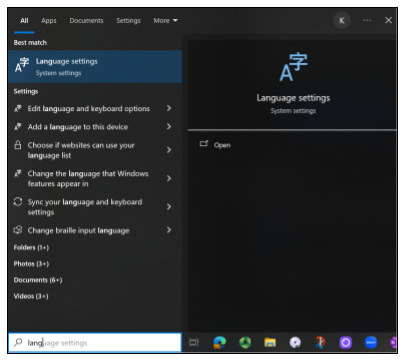Click language icon beside Edit language and keyboard
Viewport: 409px width, 360px height.
(18, 108)
